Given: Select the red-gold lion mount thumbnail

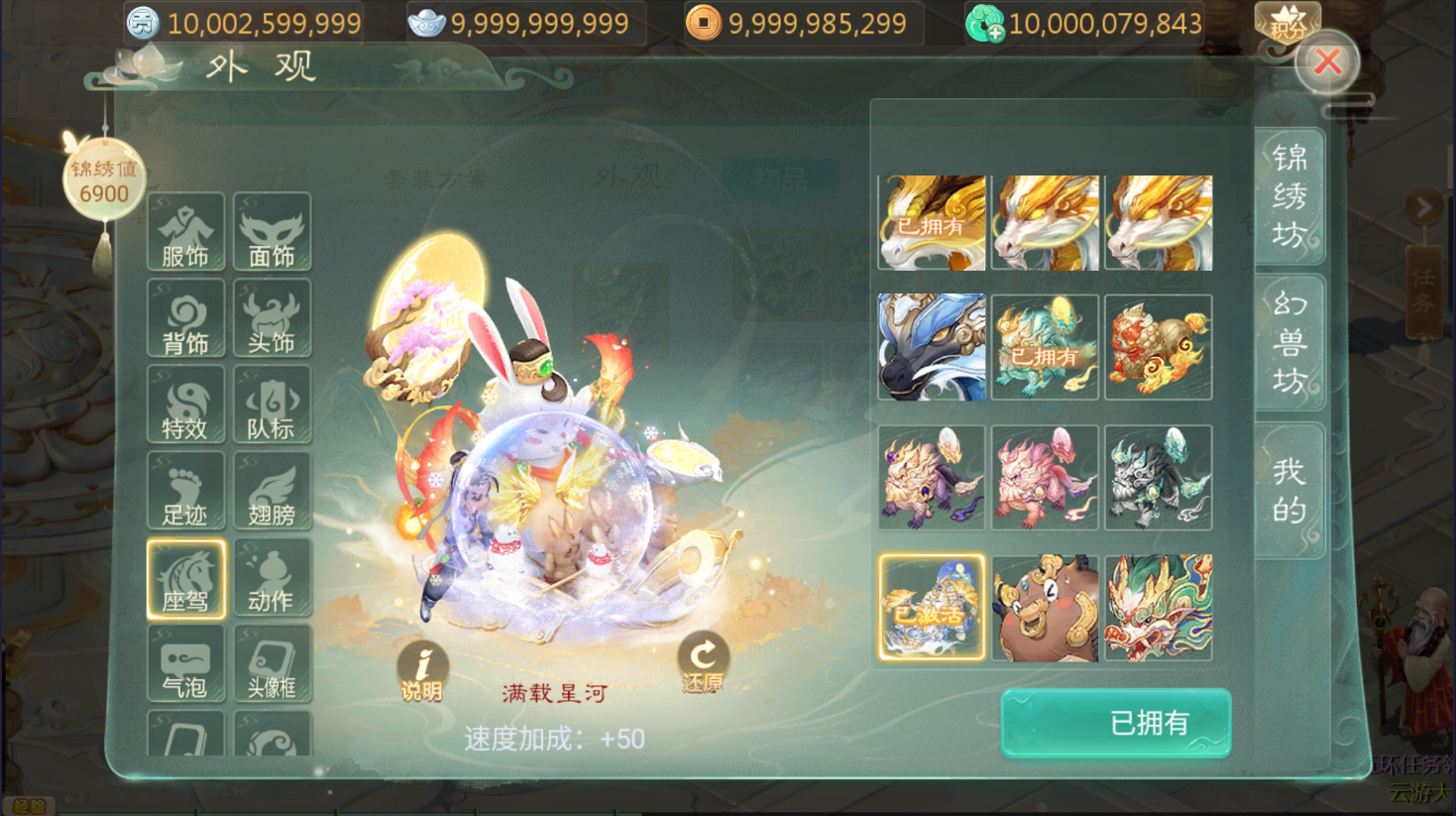Looking at the screenshot, I should tap(1158, 347).
